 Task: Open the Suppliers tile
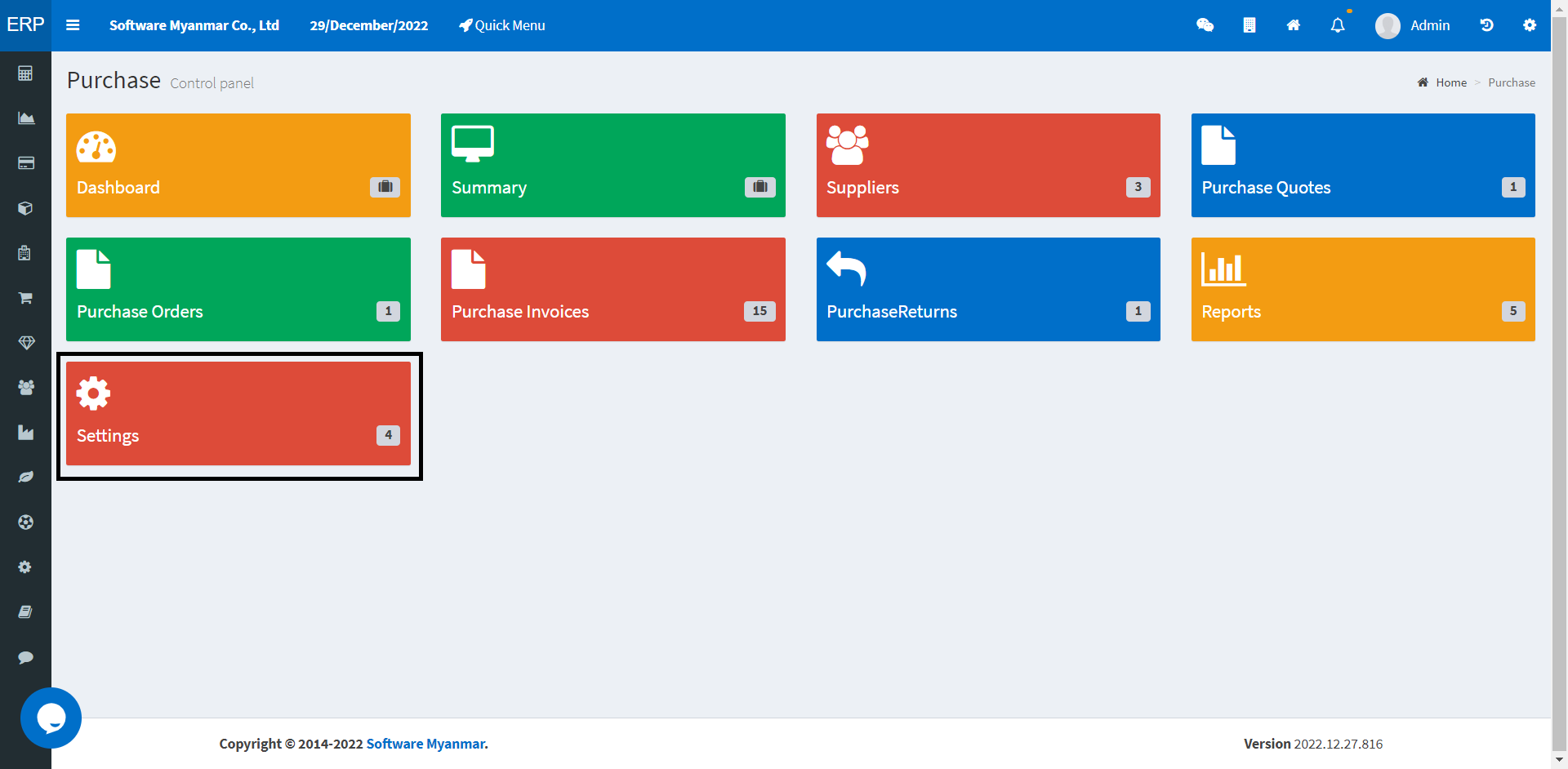(x=988, y=165)
